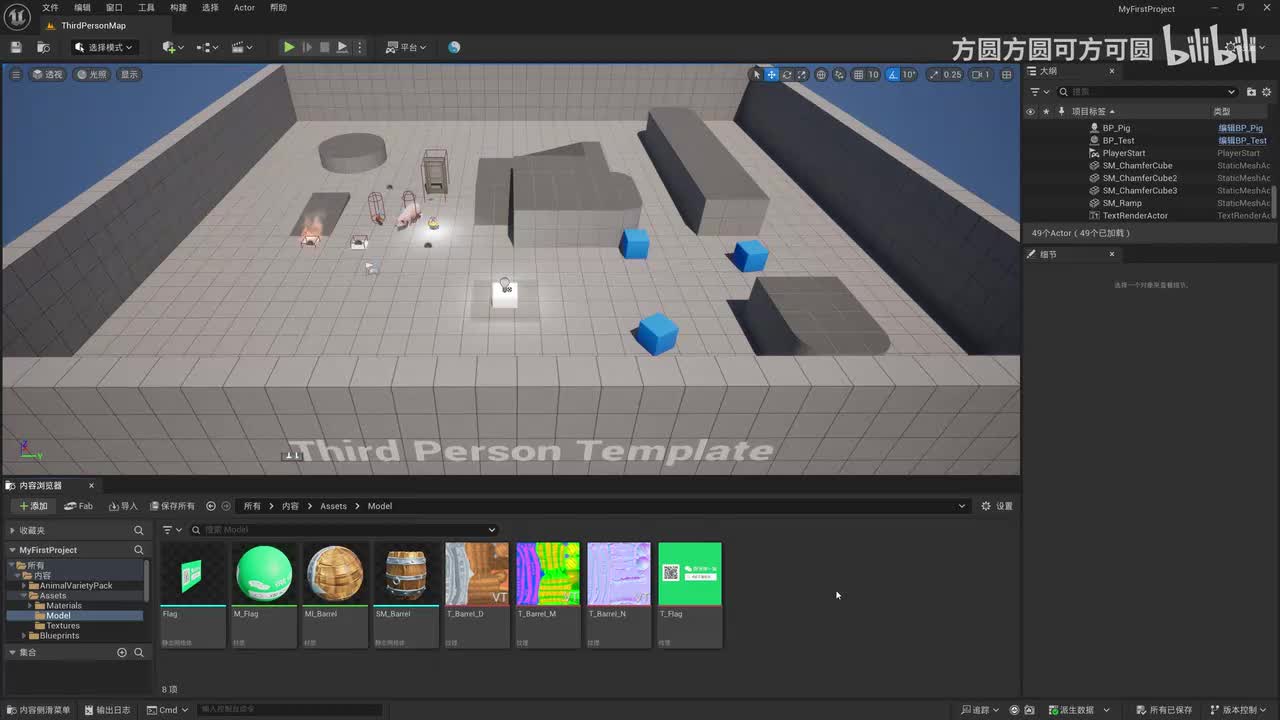Image resolution: width=1280 pixels, height=720 pixels.
Task: Select PlayerStart in the Outliner
Action: click(x=1124, y=153)
